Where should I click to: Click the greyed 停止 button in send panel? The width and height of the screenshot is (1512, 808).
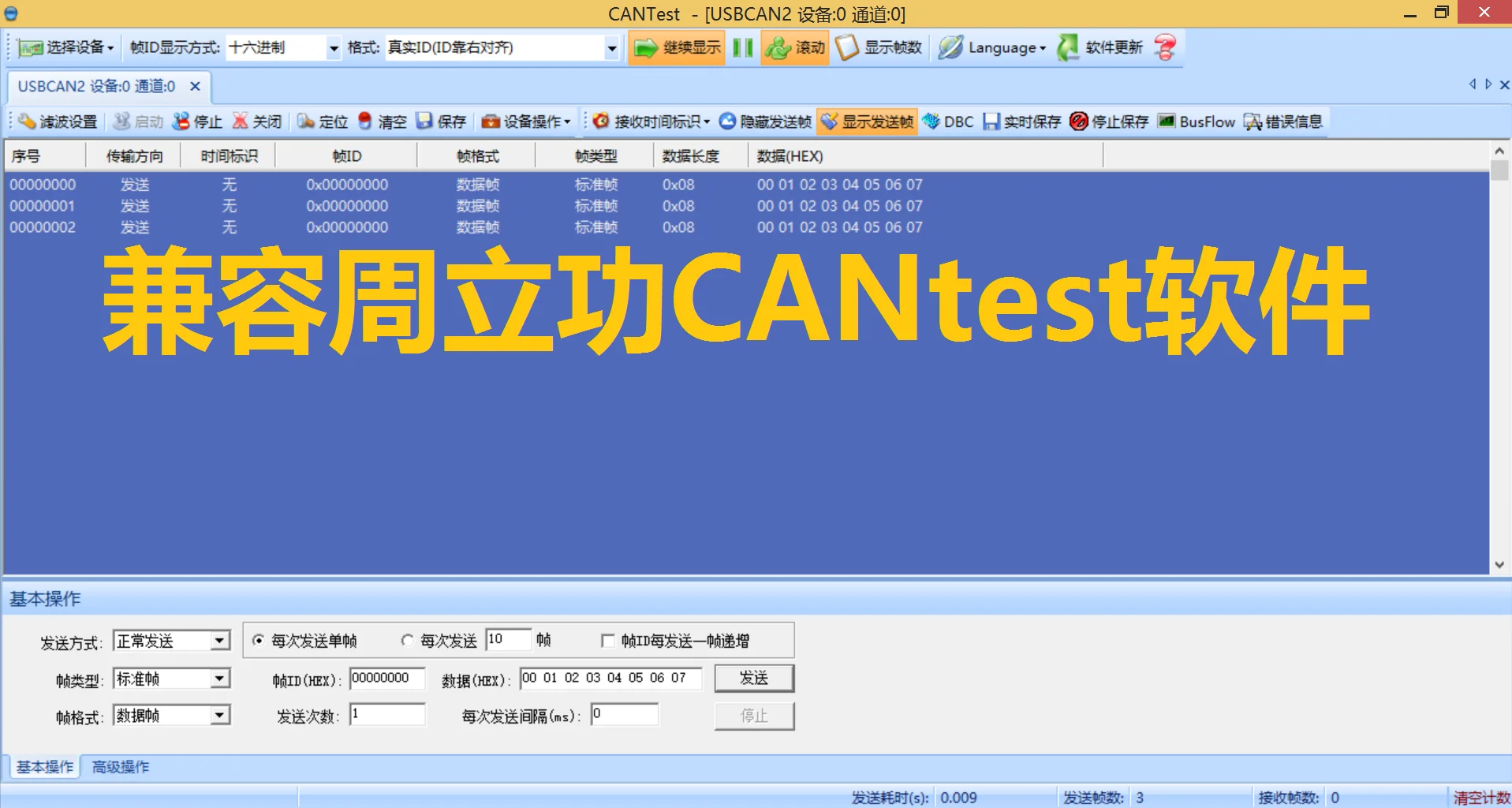pyautogui.click(x=754, y=716)
